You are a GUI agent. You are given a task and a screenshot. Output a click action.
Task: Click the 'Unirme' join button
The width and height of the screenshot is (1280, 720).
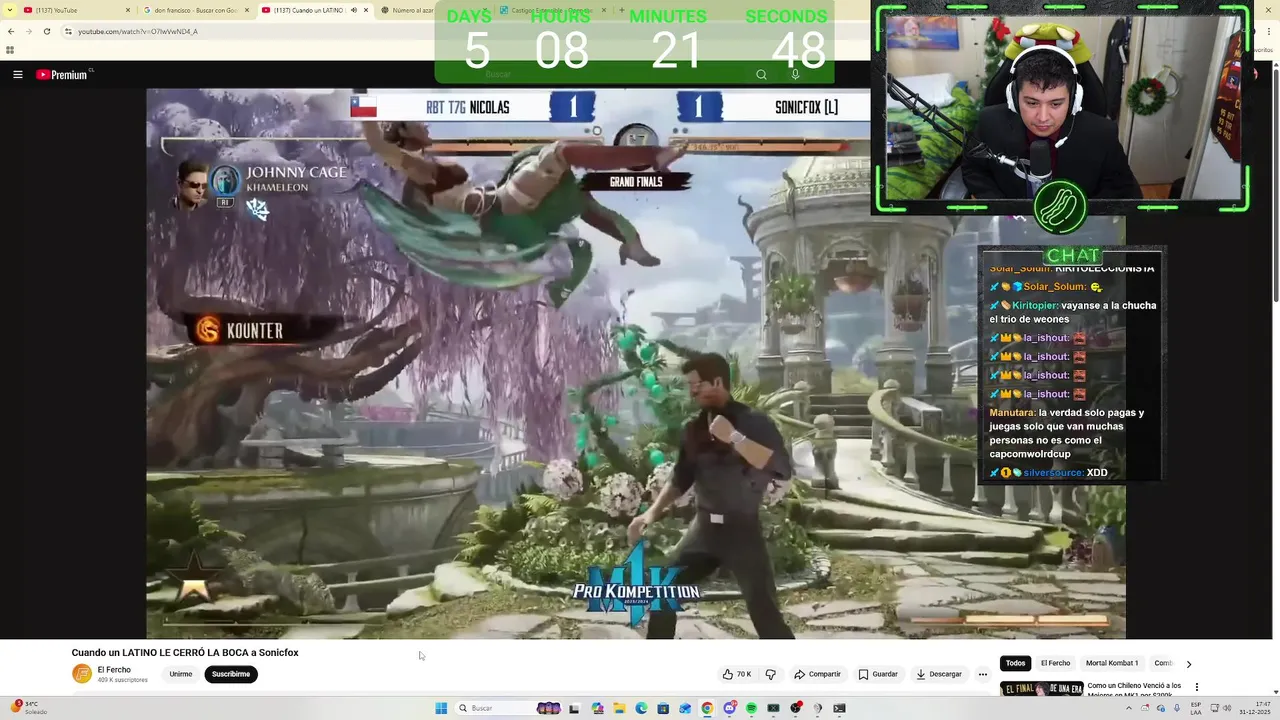181,674
